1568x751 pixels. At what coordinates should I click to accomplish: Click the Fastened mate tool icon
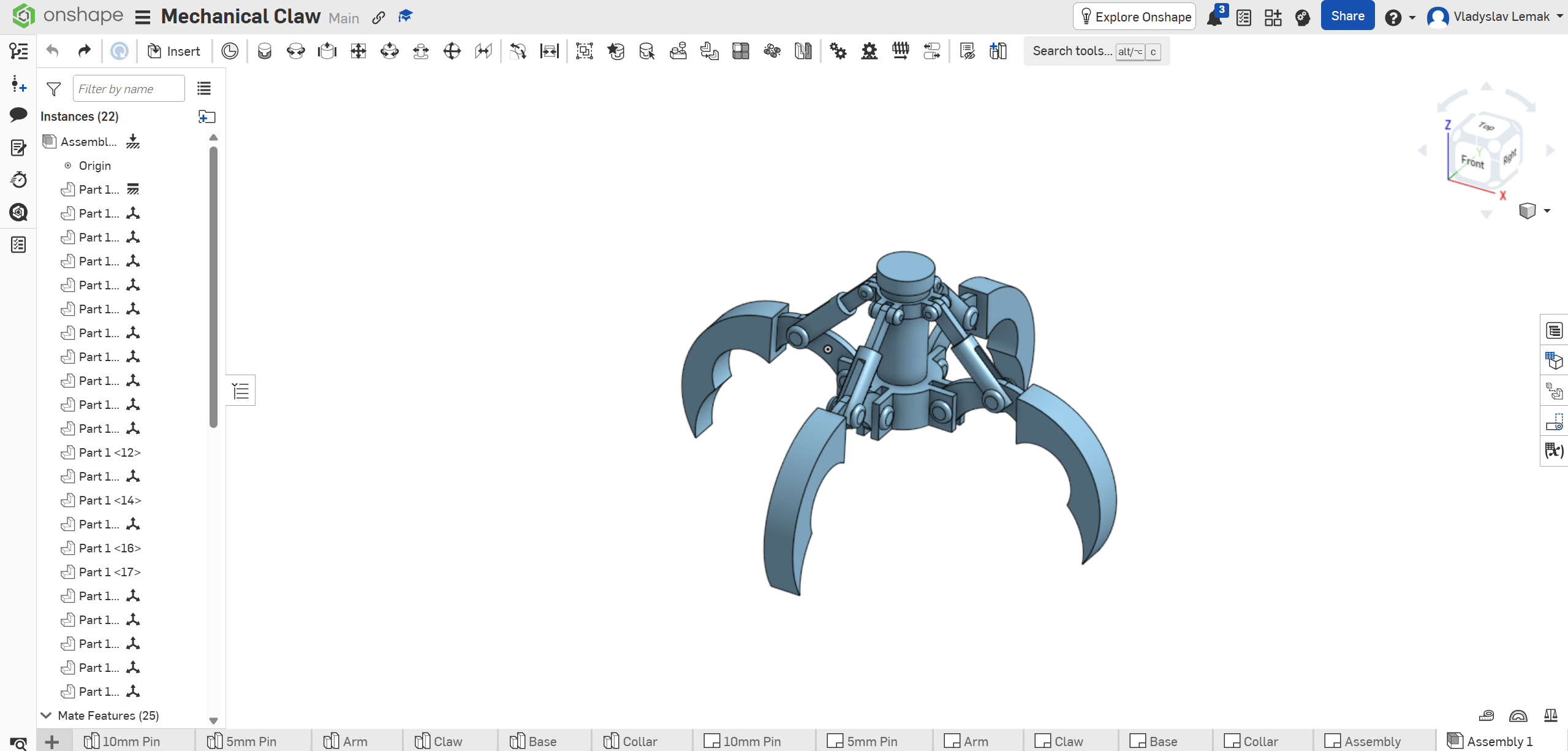coord(264,51)
